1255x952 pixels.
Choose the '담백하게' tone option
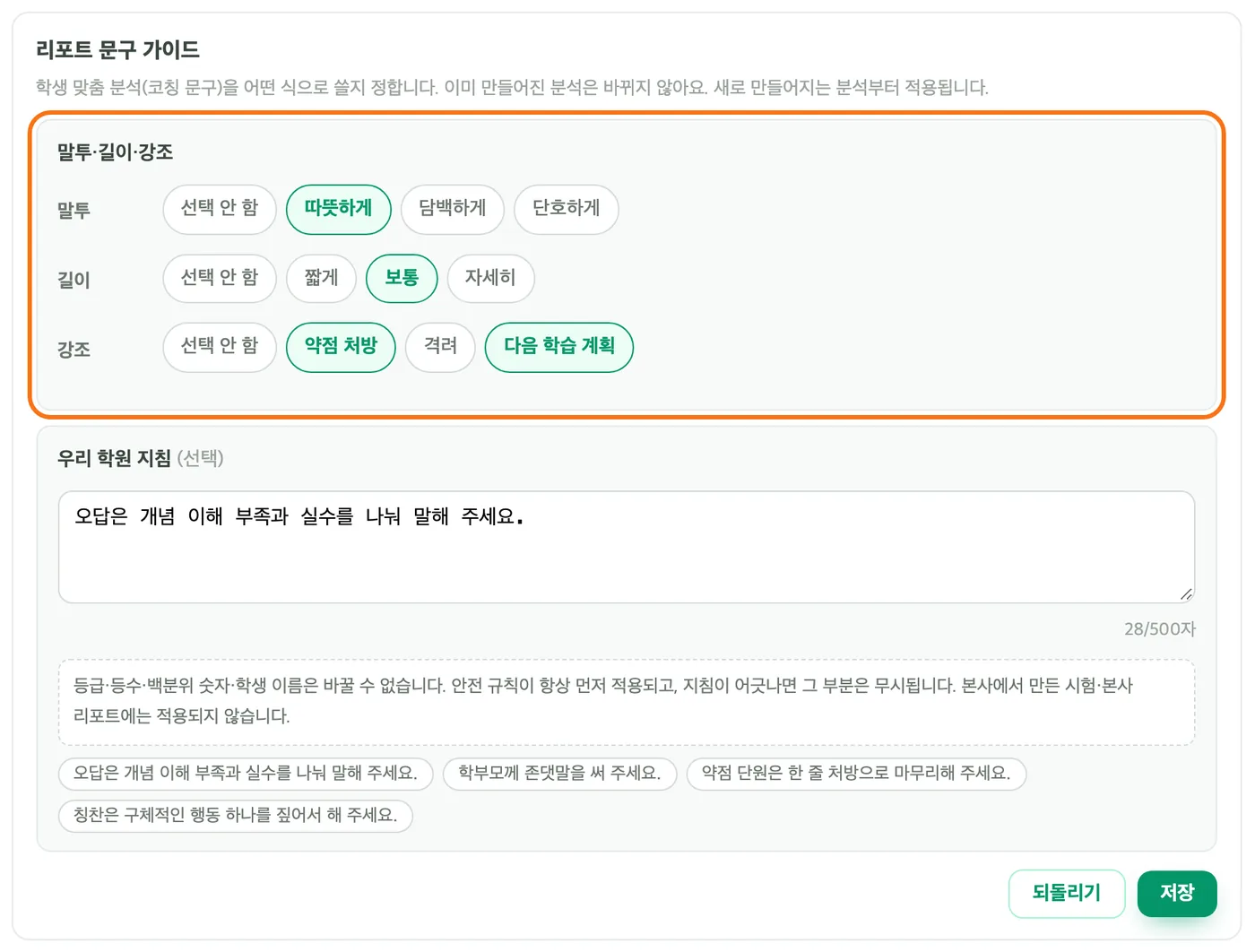pos(453,210)
